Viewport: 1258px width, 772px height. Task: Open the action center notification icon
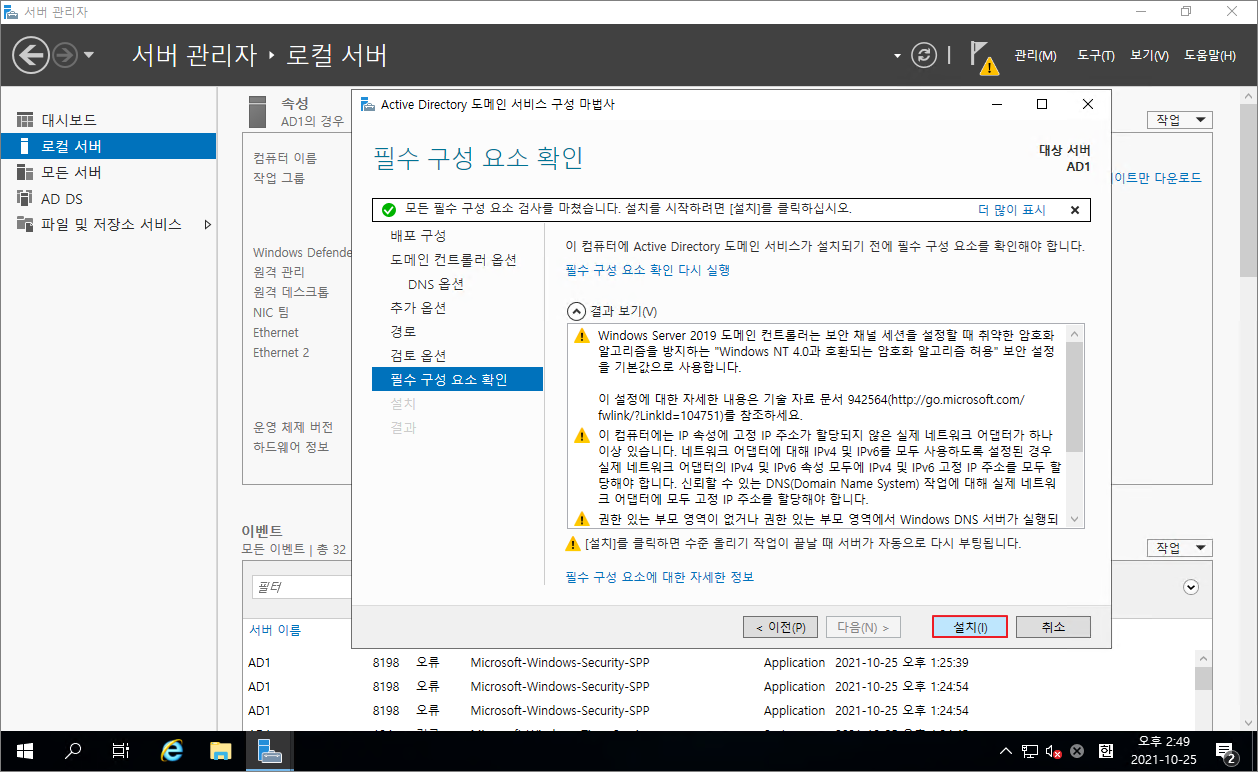pos(1227,751)
